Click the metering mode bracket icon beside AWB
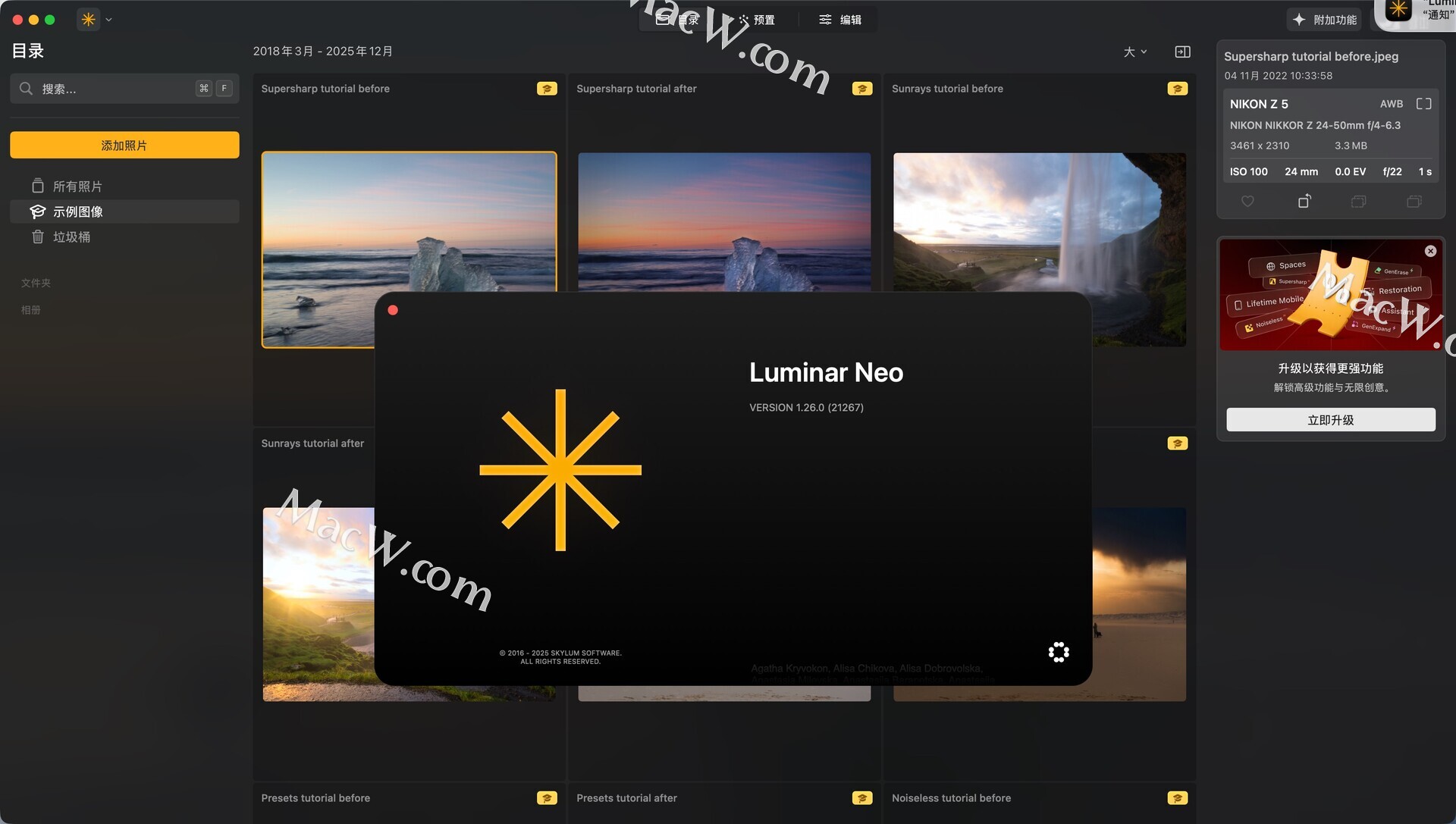The height and width of the screenshot is (824, 1456). tap(1423, 104)
